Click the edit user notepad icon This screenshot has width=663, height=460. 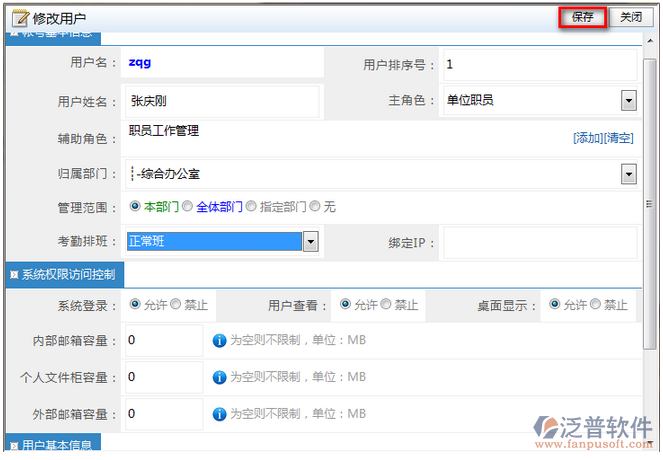pyautogui.click(x=19, y=18)
